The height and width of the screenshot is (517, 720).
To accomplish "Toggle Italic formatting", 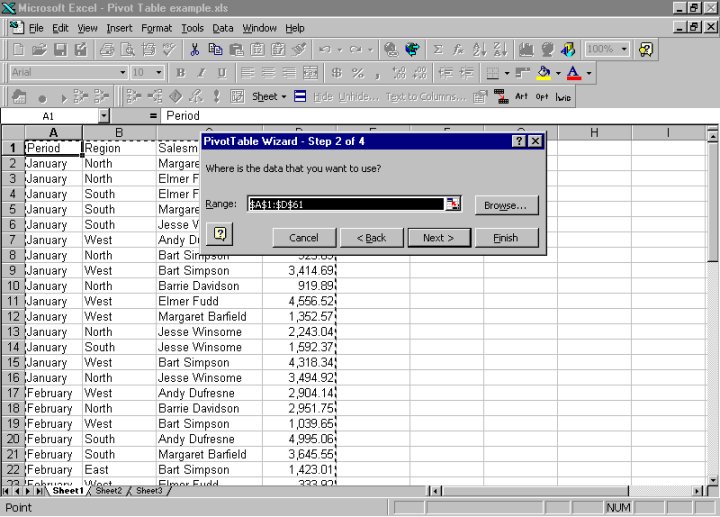I will pyautogui.click(x=201, y=73).
